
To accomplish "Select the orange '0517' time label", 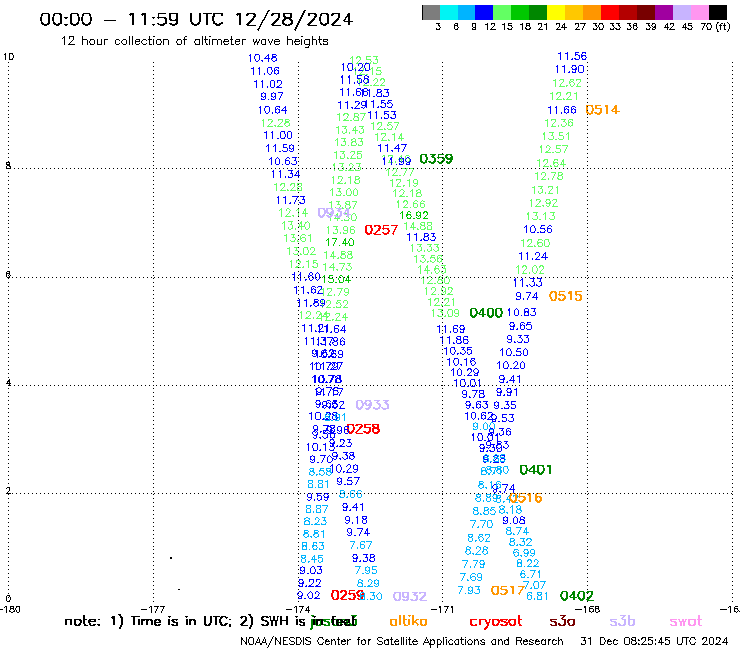I will (x=507, y=590).
